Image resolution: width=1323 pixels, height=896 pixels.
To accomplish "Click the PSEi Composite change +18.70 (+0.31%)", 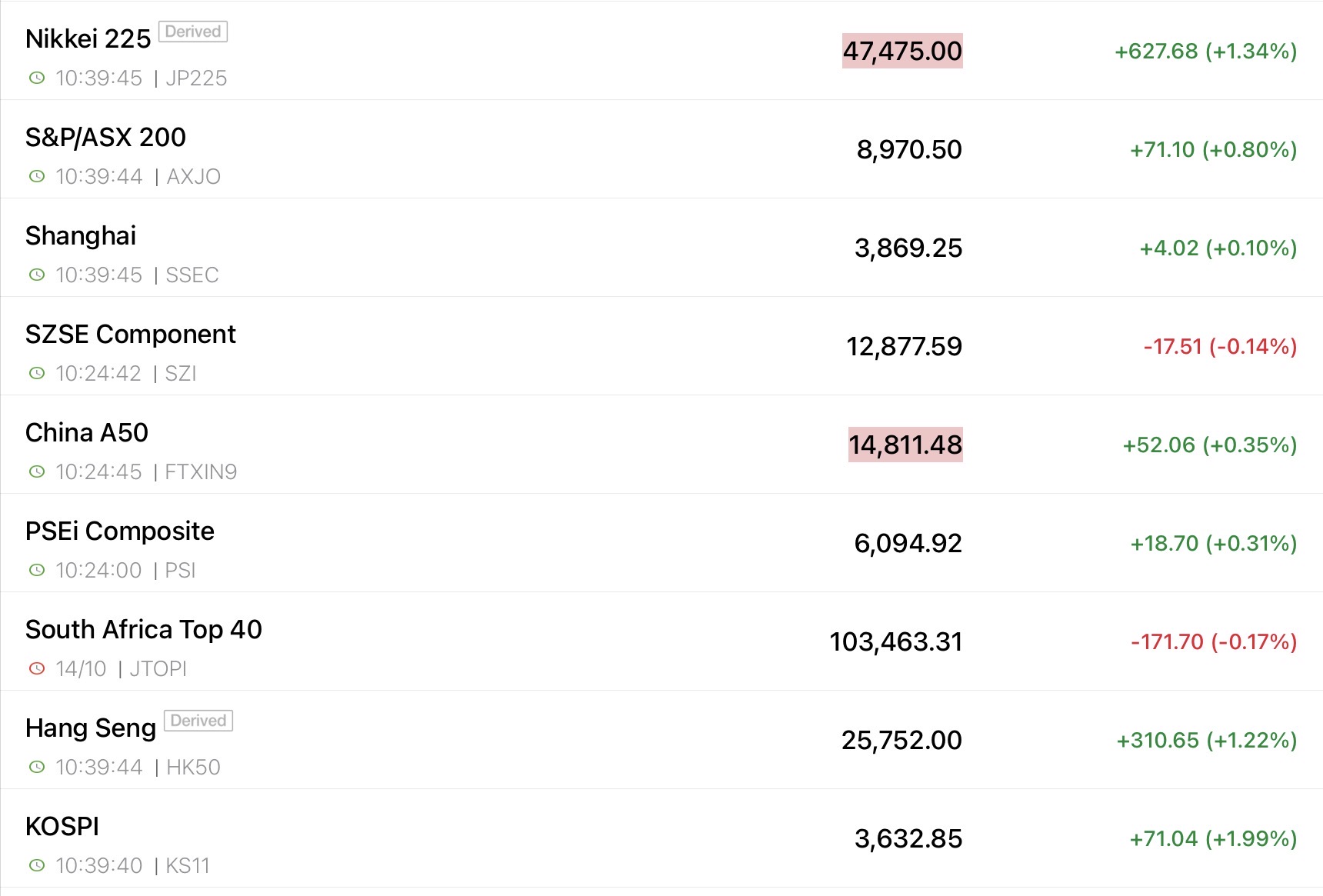I will click(1213, 543).
